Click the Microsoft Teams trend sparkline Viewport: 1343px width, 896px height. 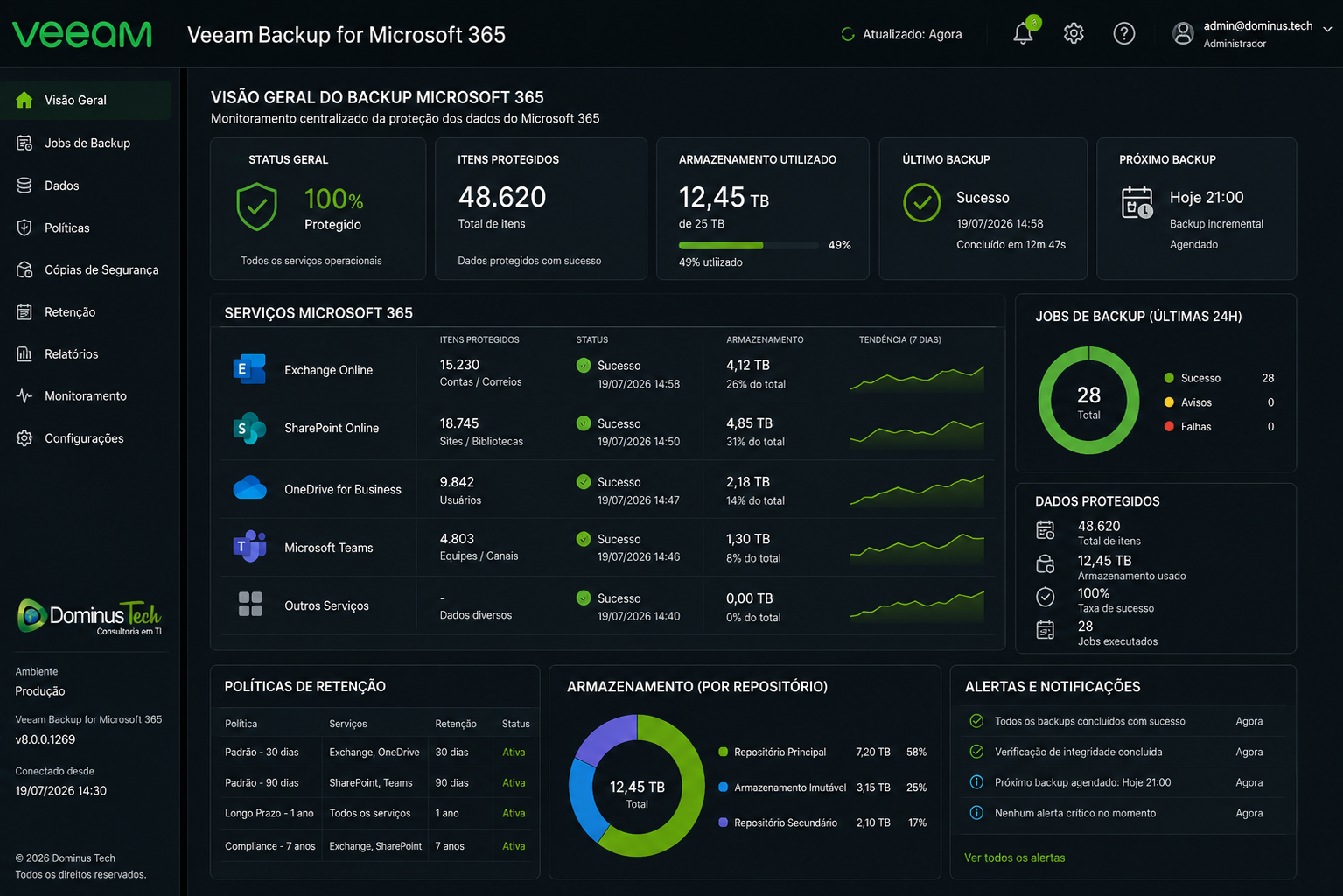coord(917,549)
